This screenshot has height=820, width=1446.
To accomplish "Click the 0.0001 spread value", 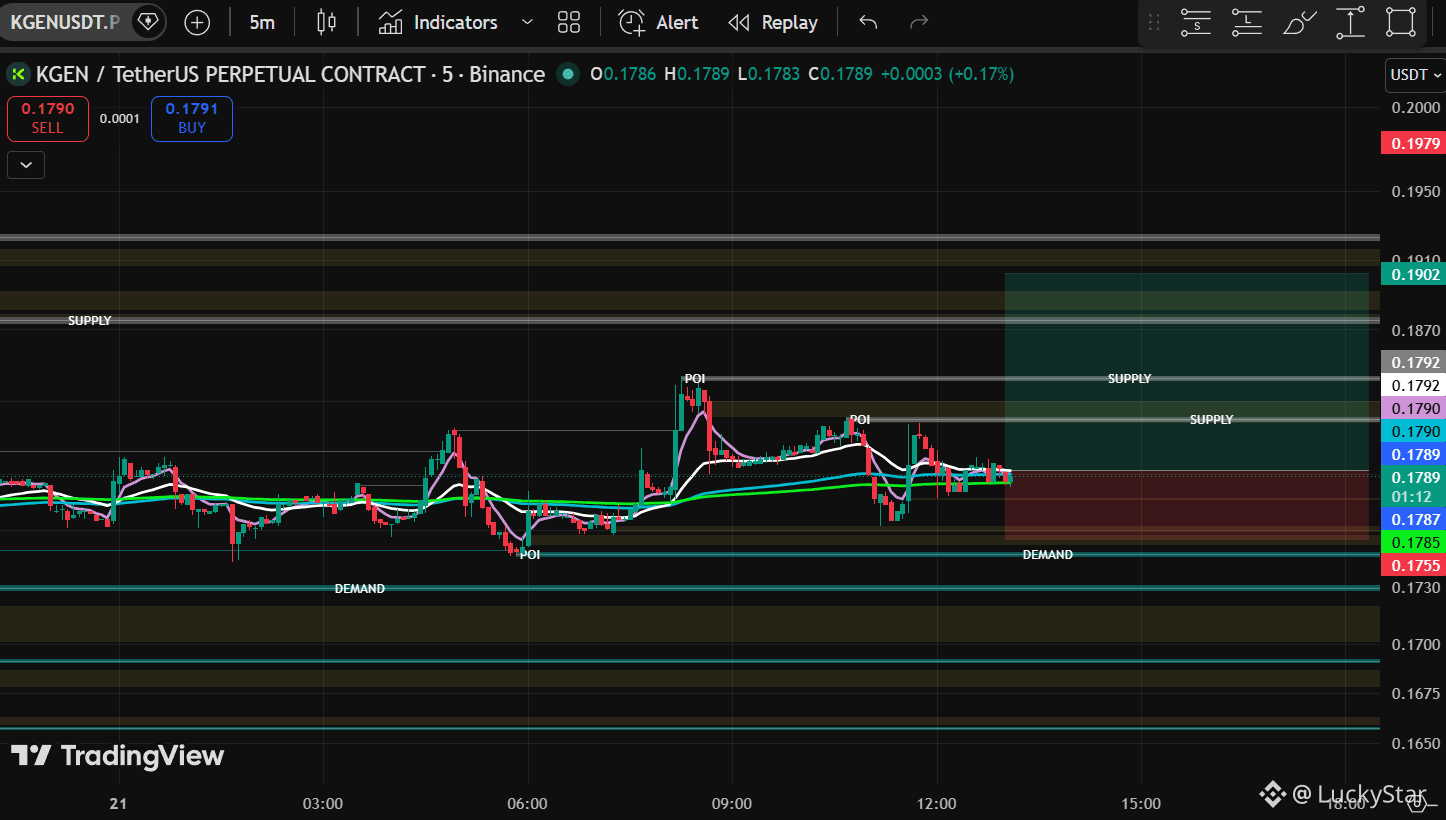I will click(120, 118).
